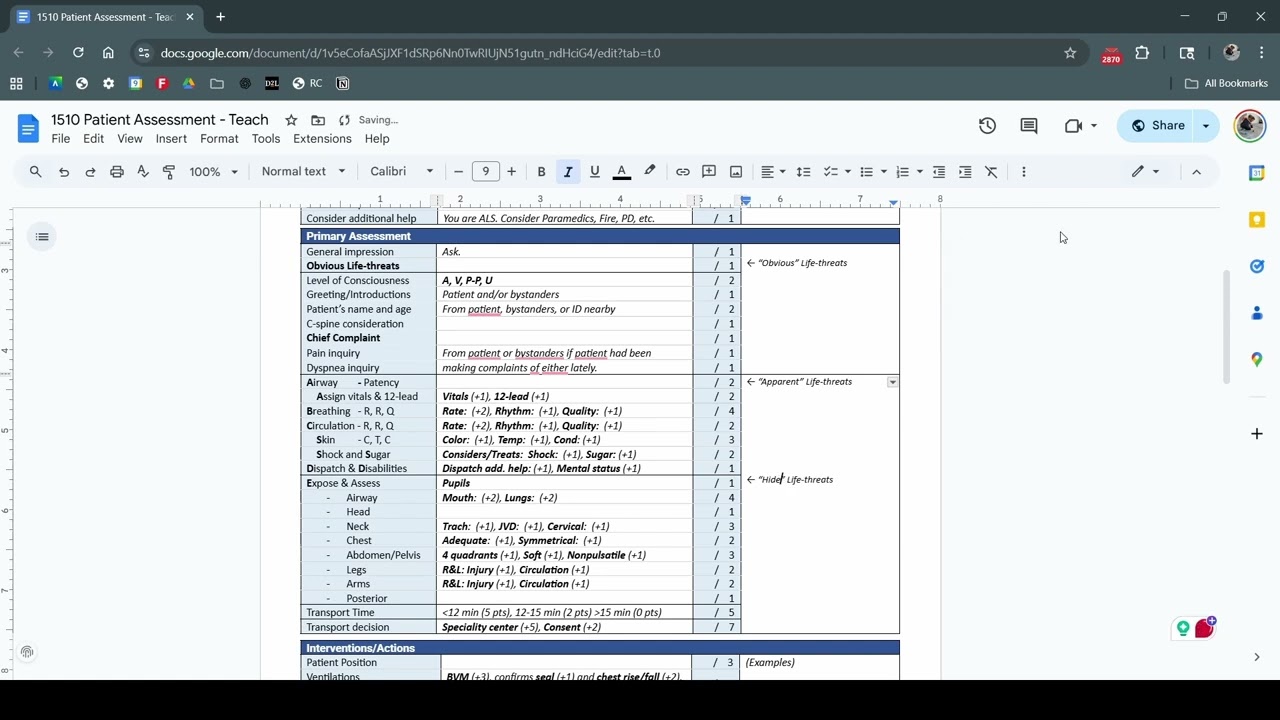
Task: Open Google Tasks side panel
Action: [1257, 266]
